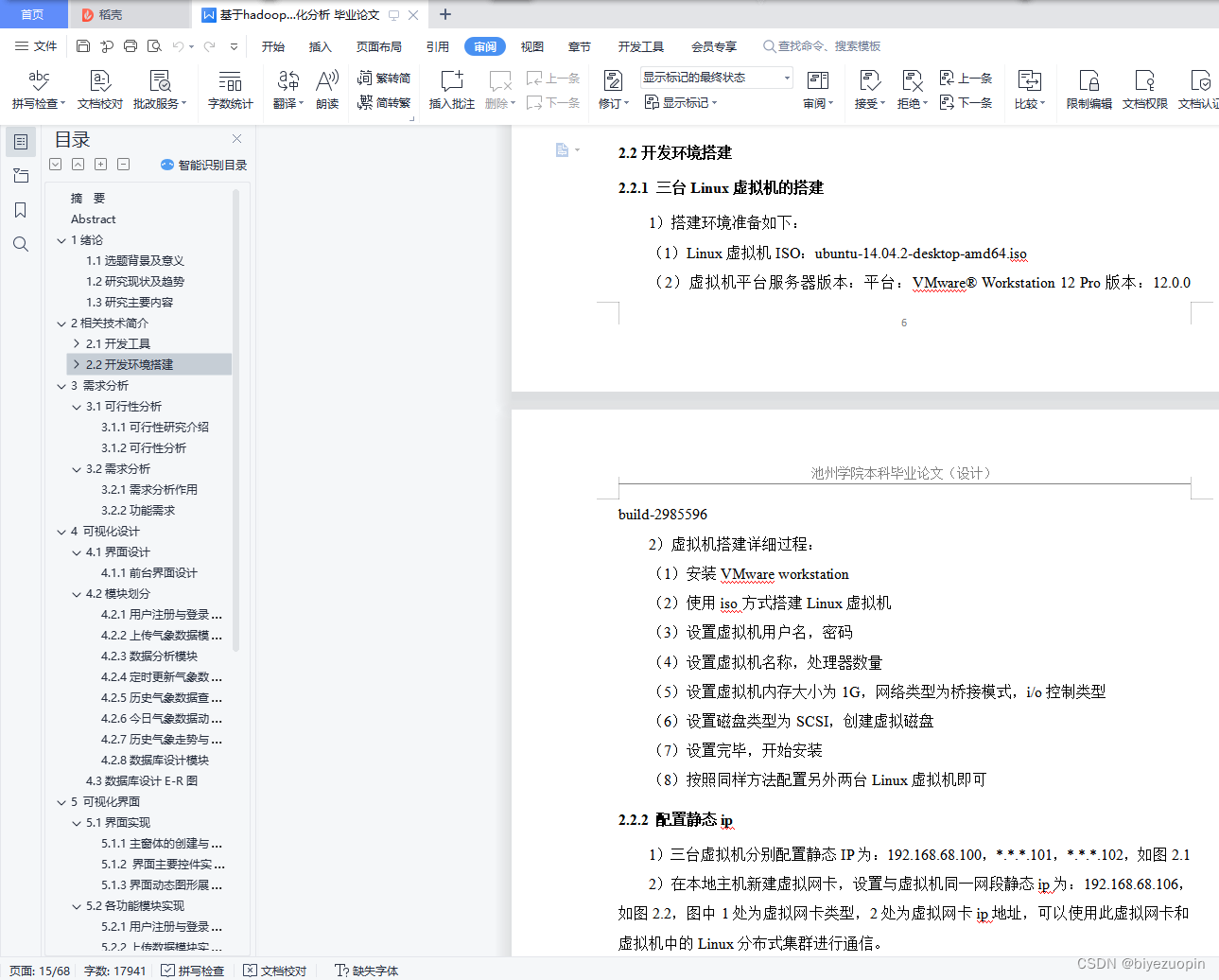Open the 页面布局 ribbon tab

pyautogui.click(x=379, y=46)
